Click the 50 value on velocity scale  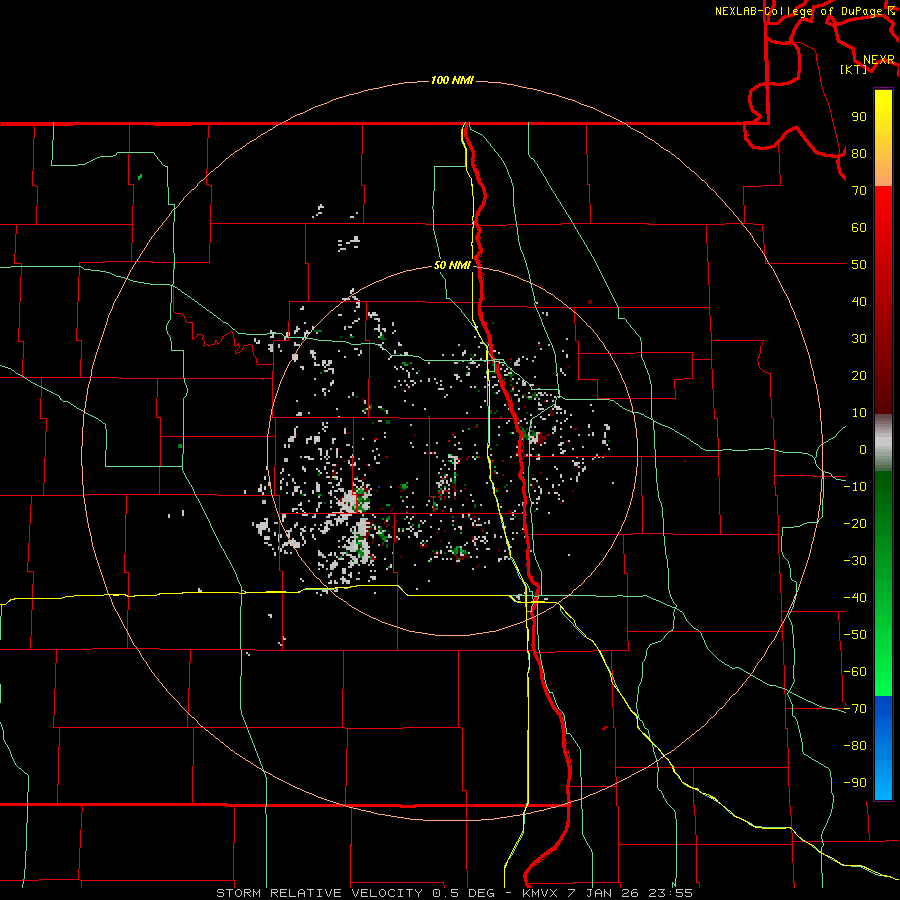click(x=859, y=265)
